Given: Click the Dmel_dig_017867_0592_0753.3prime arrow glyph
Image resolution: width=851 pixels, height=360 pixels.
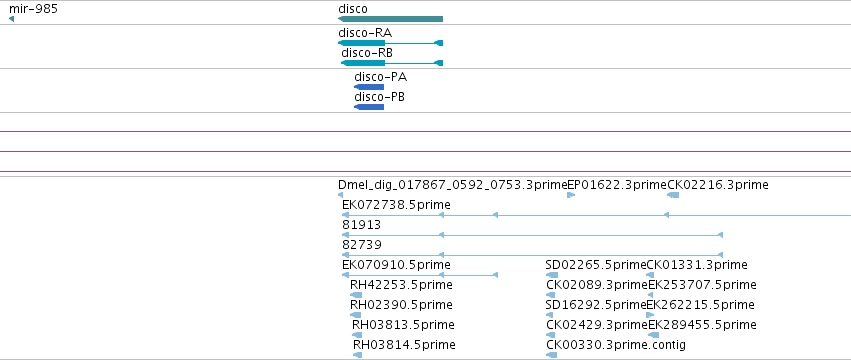Looking at the screenshot, I should click(340, 195).
